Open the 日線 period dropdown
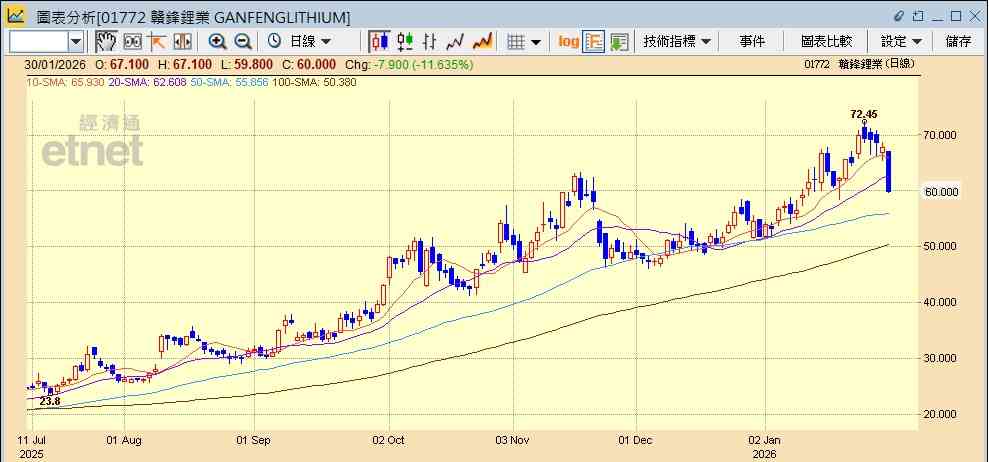The height and width of the screenshot is (462, 989). (310, 42)
